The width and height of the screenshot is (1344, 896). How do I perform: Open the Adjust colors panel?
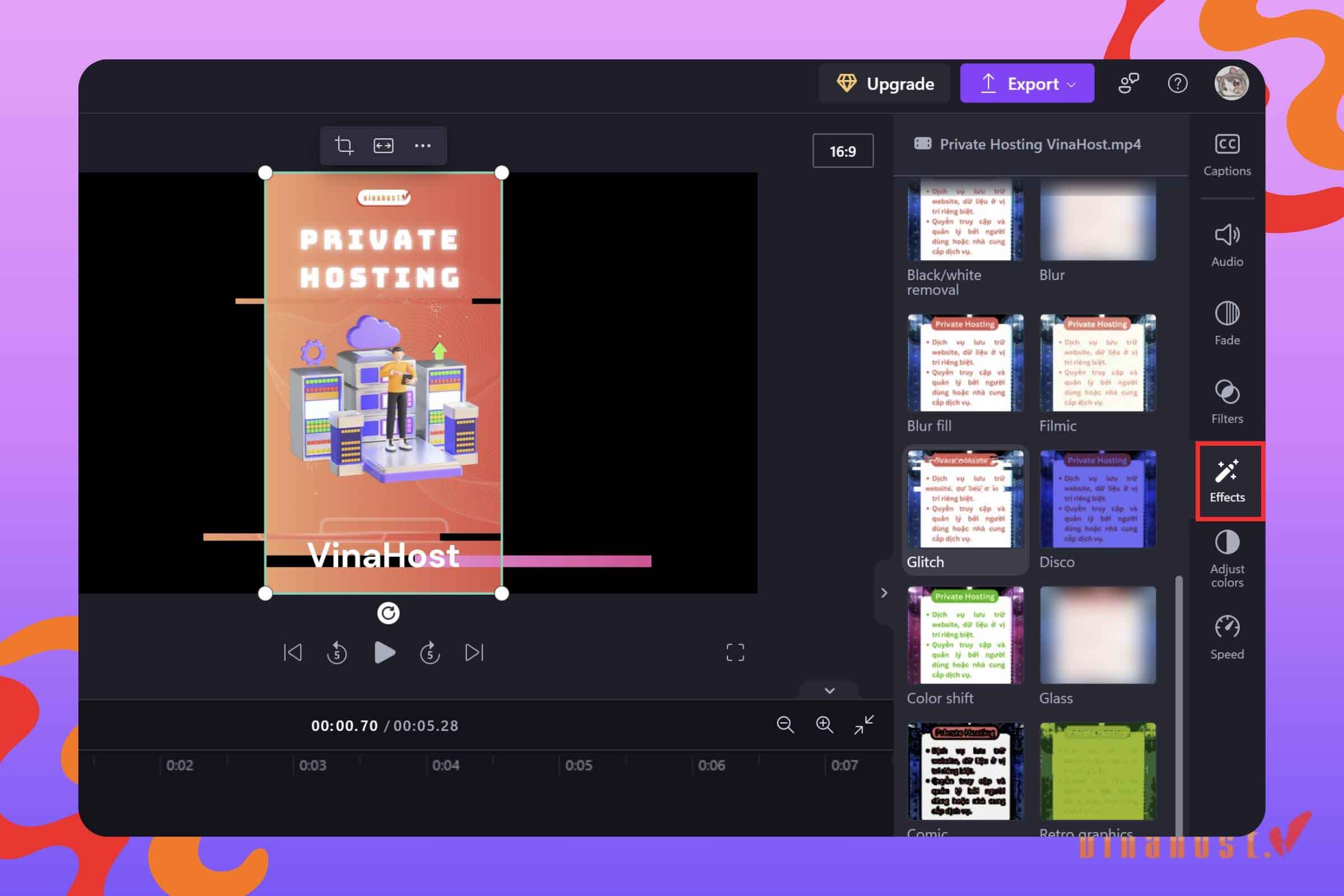pos(1227,559)
